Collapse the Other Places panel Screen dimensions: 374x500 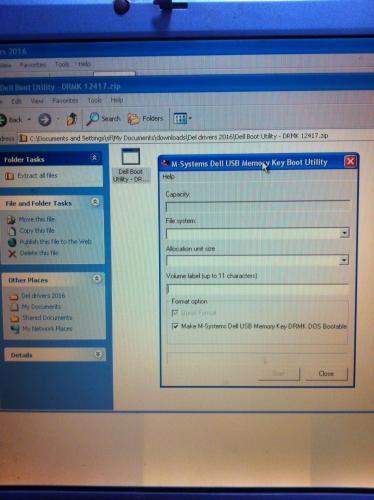pyautogui.click(x=97, y=278)
